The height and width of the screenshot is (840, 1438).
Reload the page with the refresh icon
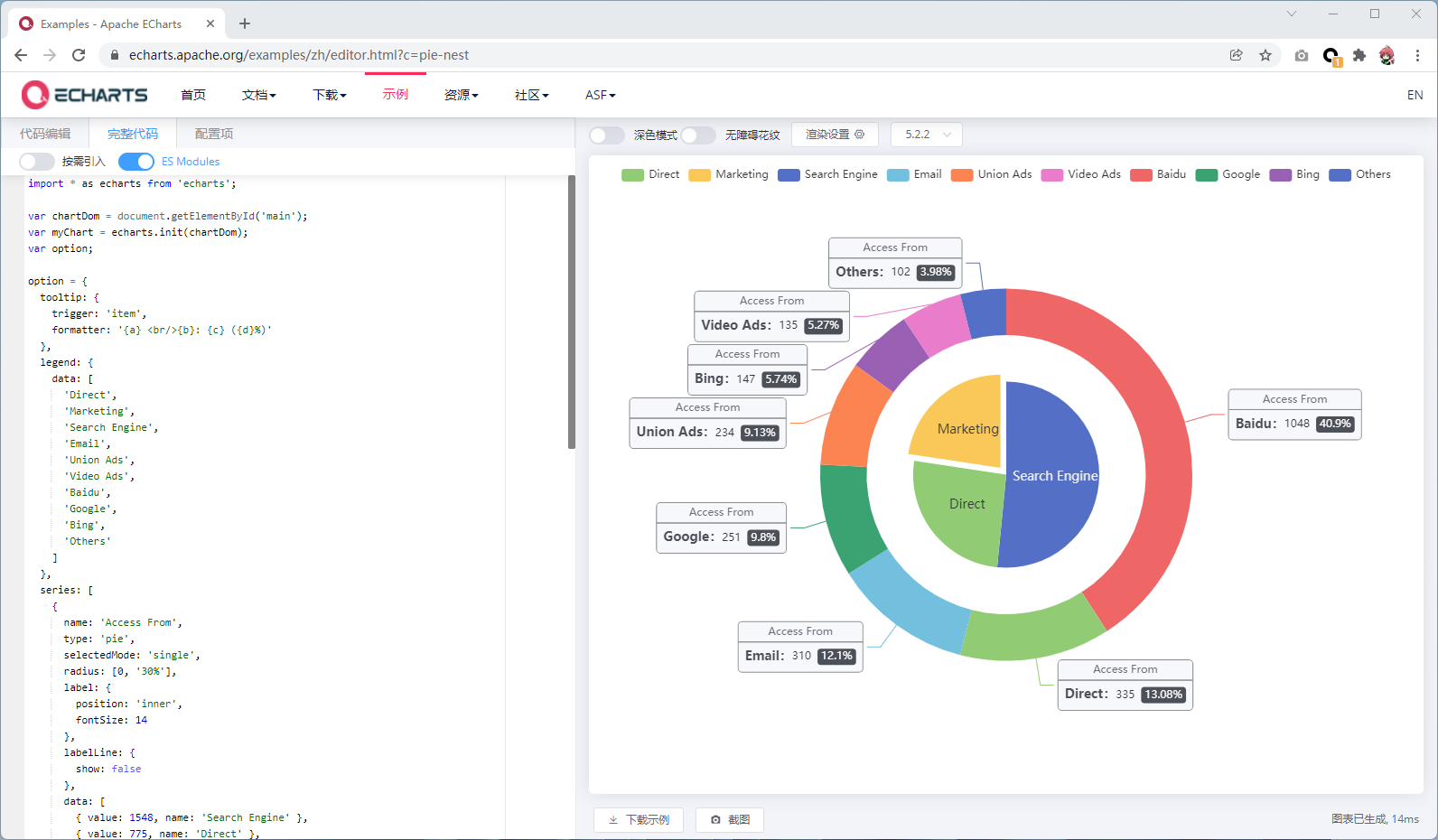79,55
